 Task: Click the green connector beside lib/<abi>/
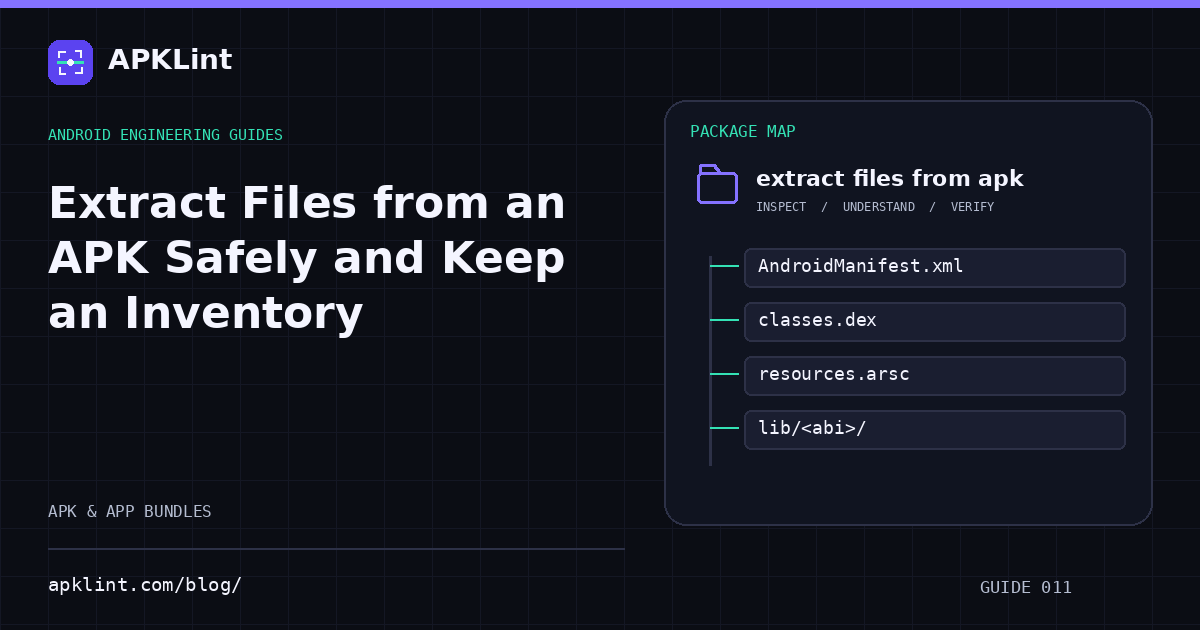click(x=725, y=428)
